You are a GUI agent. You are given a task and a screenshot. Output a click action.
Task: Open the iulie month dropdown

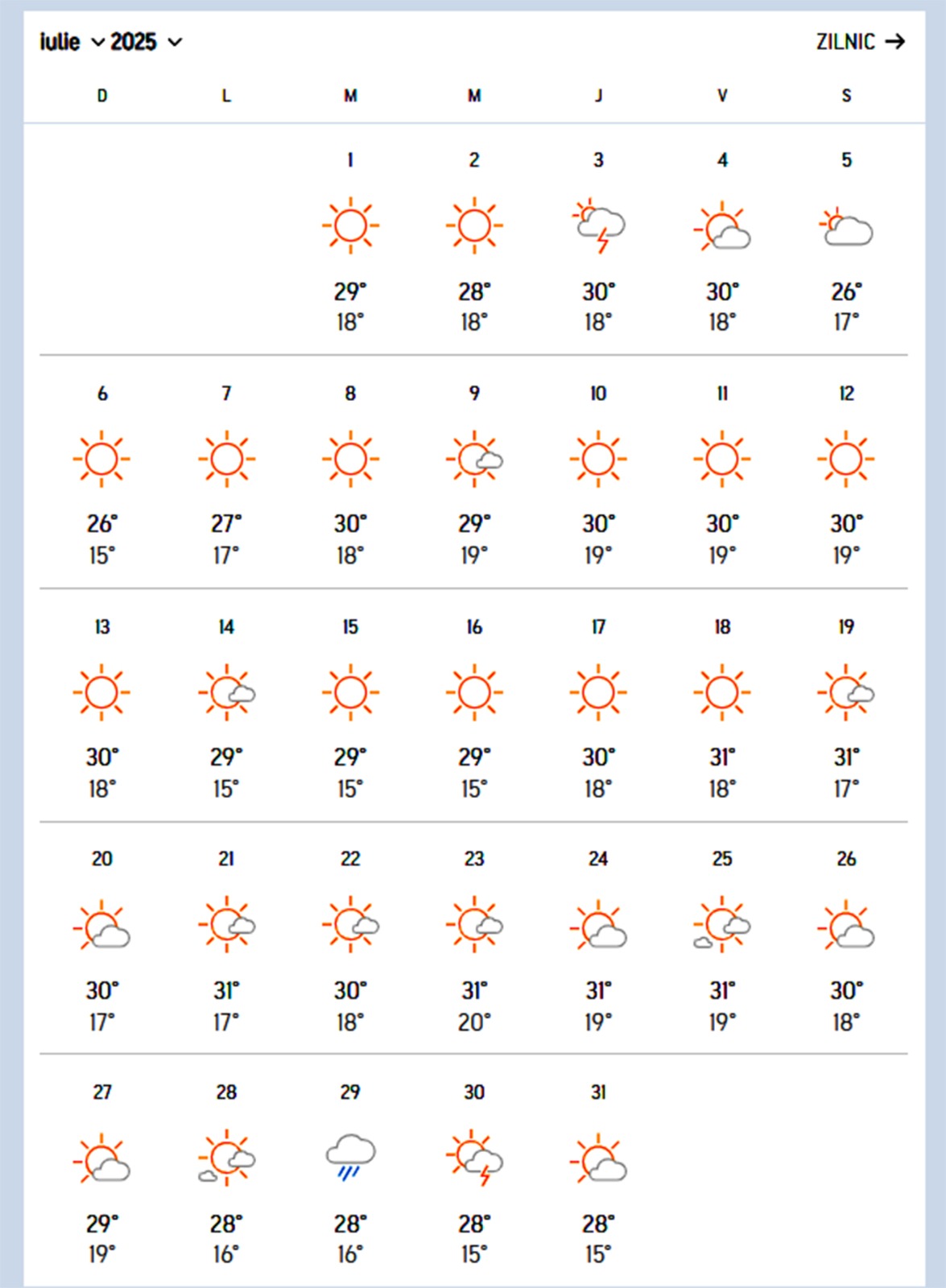[x=72, y=42]
